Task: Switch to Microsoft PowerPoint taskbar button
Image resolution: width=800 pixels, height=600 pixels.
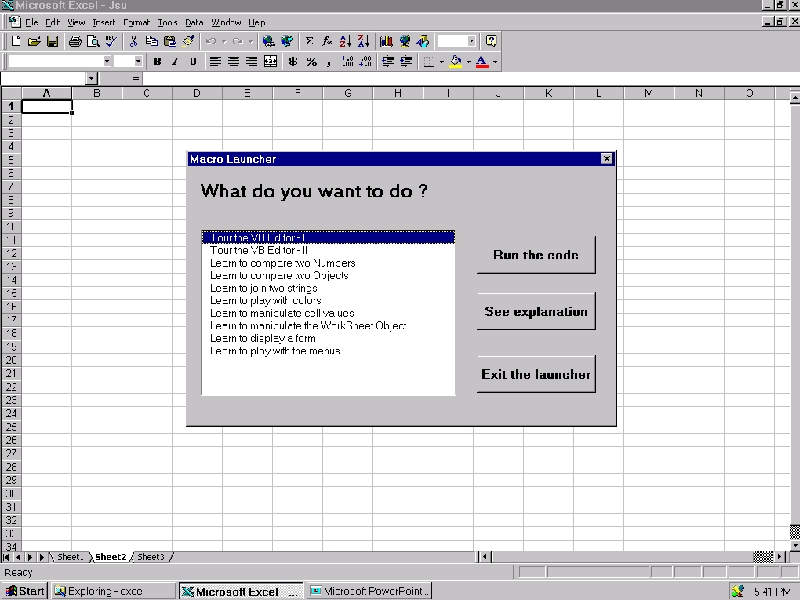Action: coord(370,591)
